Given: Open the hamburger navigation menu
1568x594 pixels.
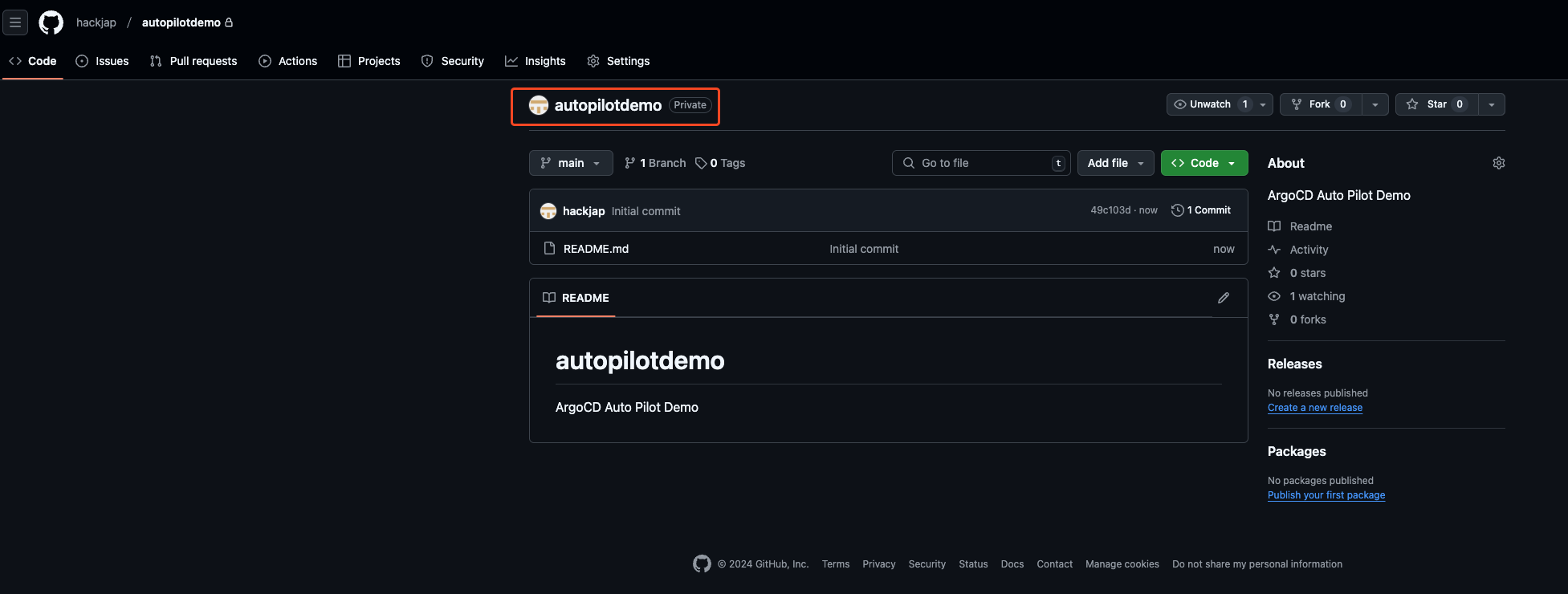Looking at the screenshot, I should 15,22.
